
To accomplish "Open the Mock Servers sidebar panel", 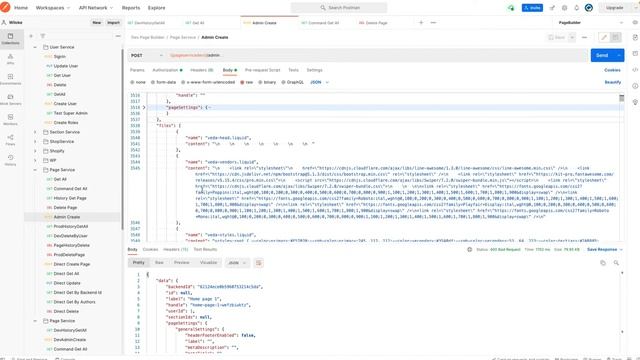I will [10, 100].
